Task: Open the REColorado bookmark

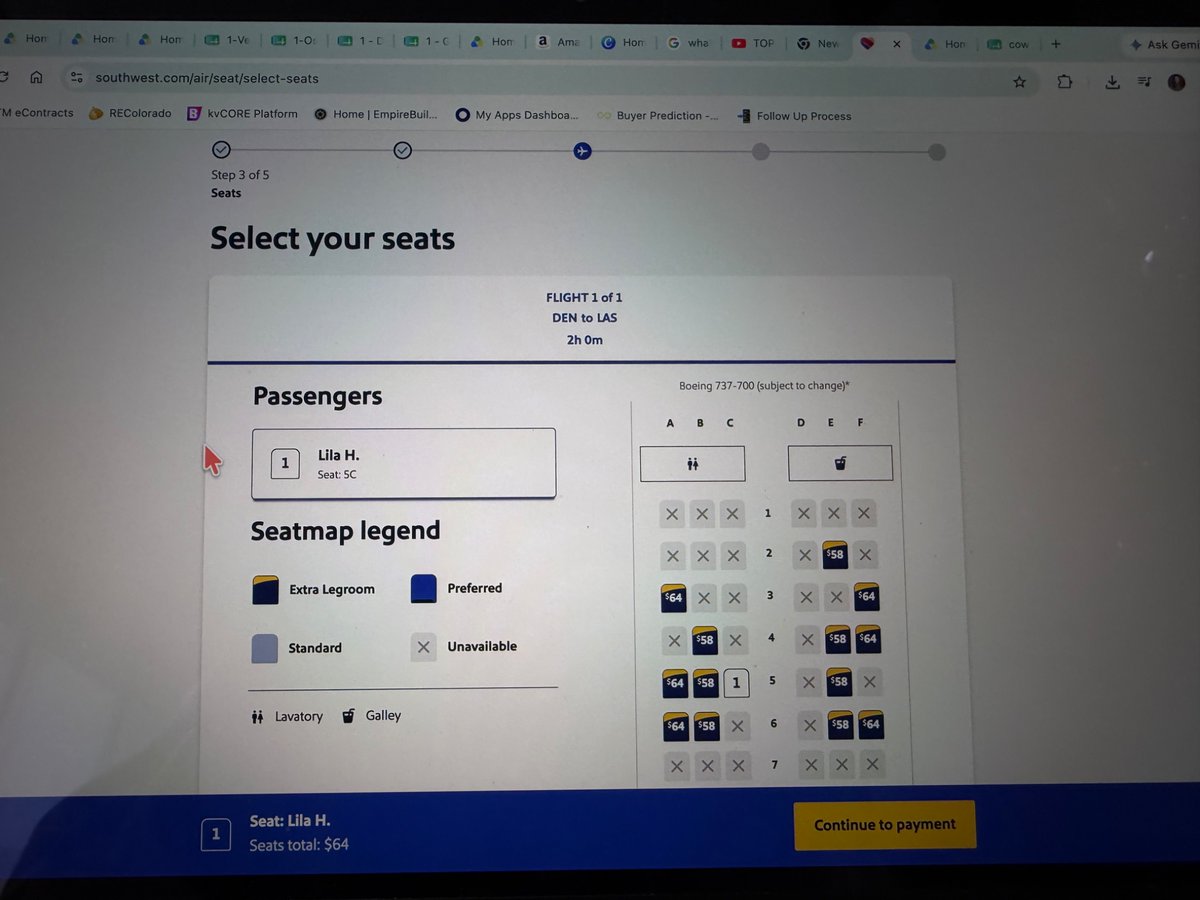Action: [130, 113]
